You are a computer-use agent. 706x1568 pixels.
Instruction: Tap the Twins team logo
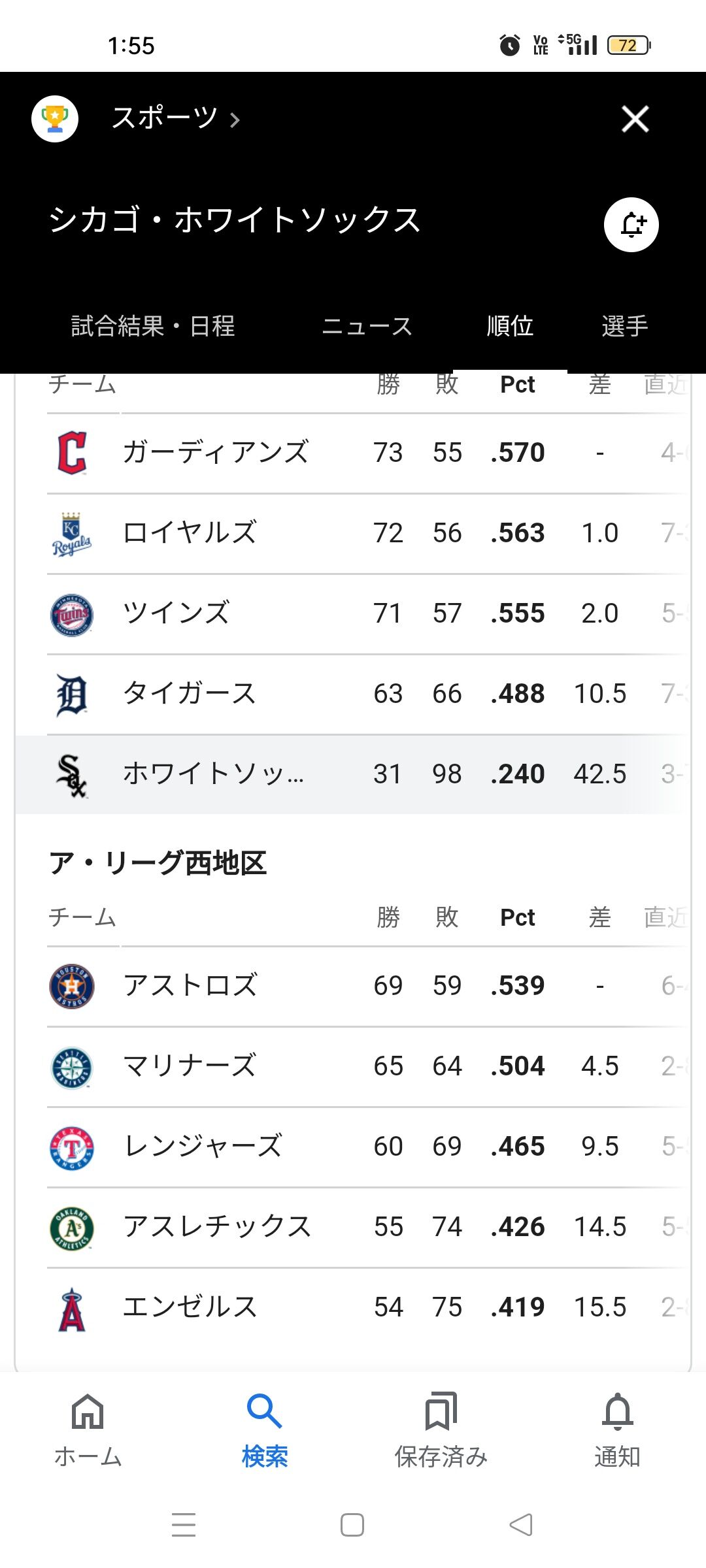(x=72, y=614)
